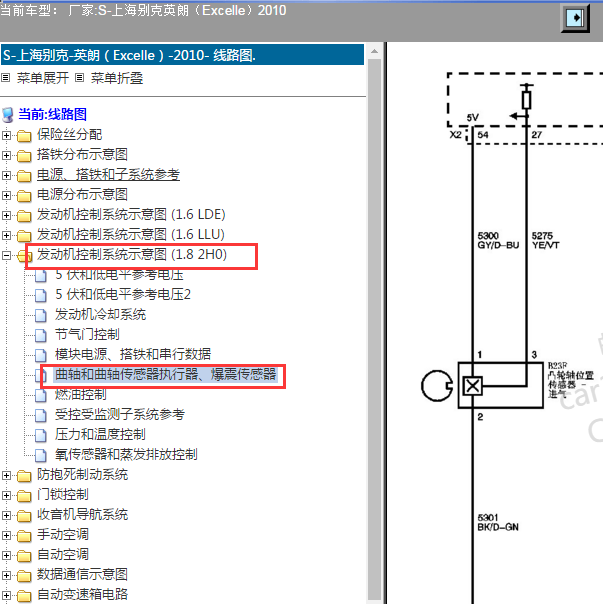Expand the 搭铁分布示意图 folder
The height and width of the screenshot is (604, 603).
coord(6,155)
